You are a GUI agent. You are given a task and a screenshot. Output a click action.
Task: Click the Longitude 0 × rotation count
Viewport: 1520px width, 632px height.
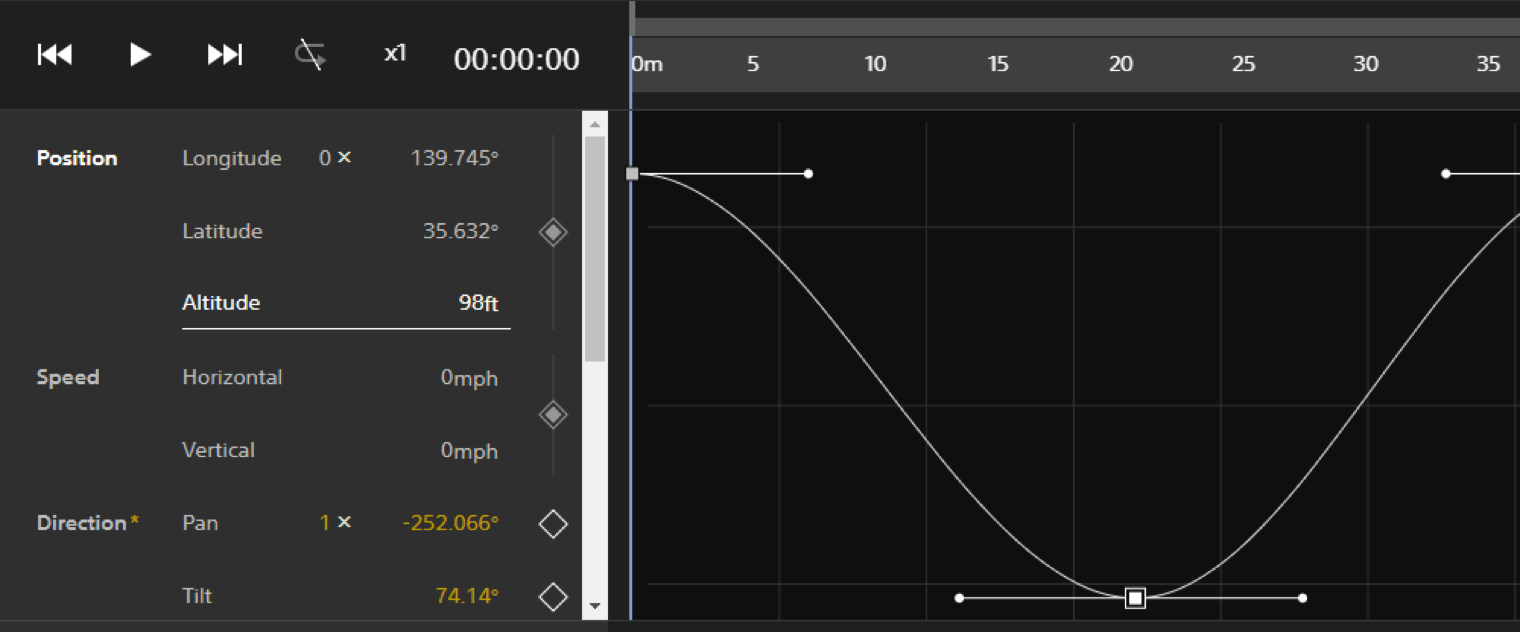[335, 158]
